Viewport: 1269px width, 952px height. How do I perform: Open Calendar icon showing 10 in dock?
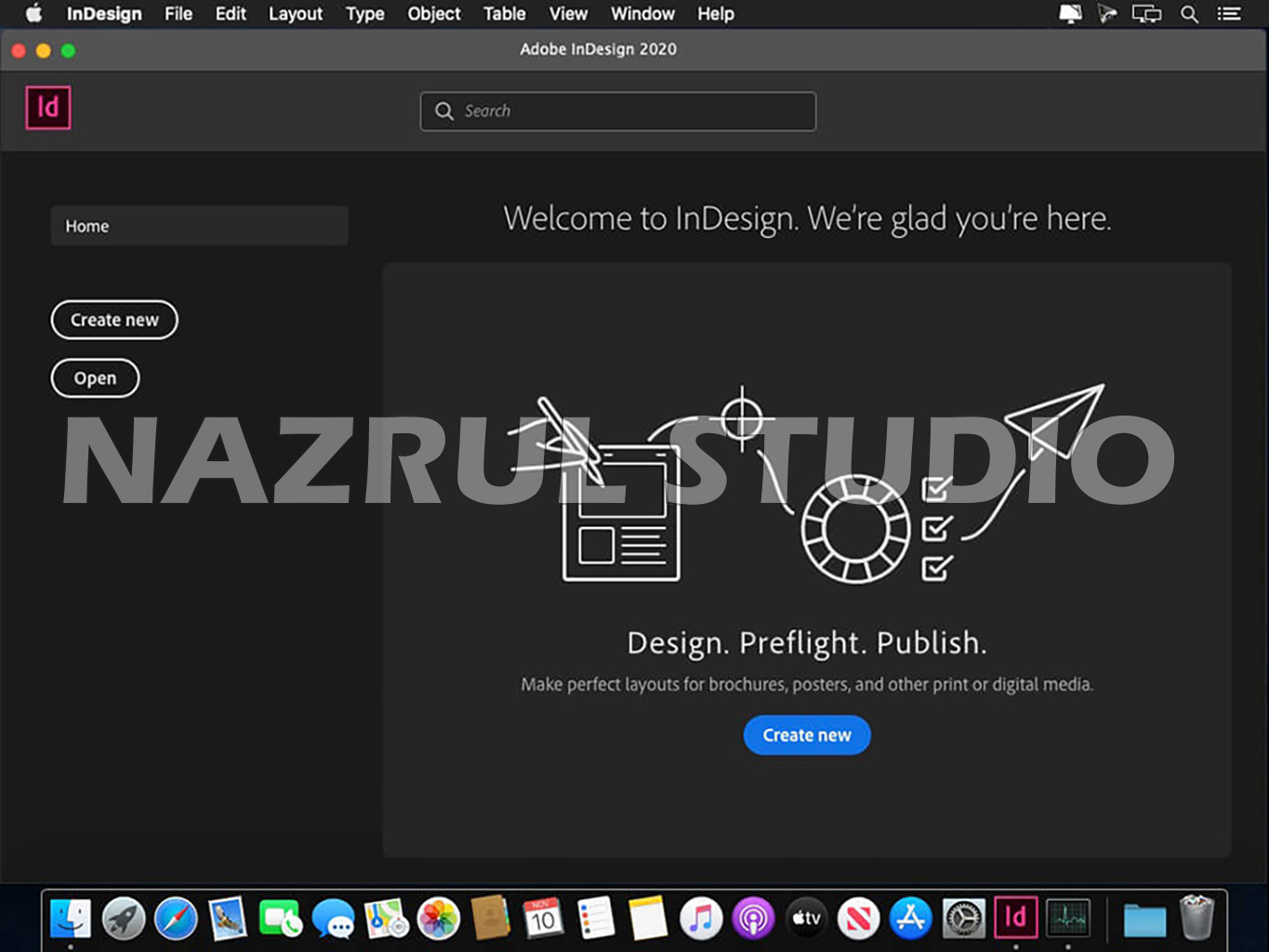coord(543,919)
